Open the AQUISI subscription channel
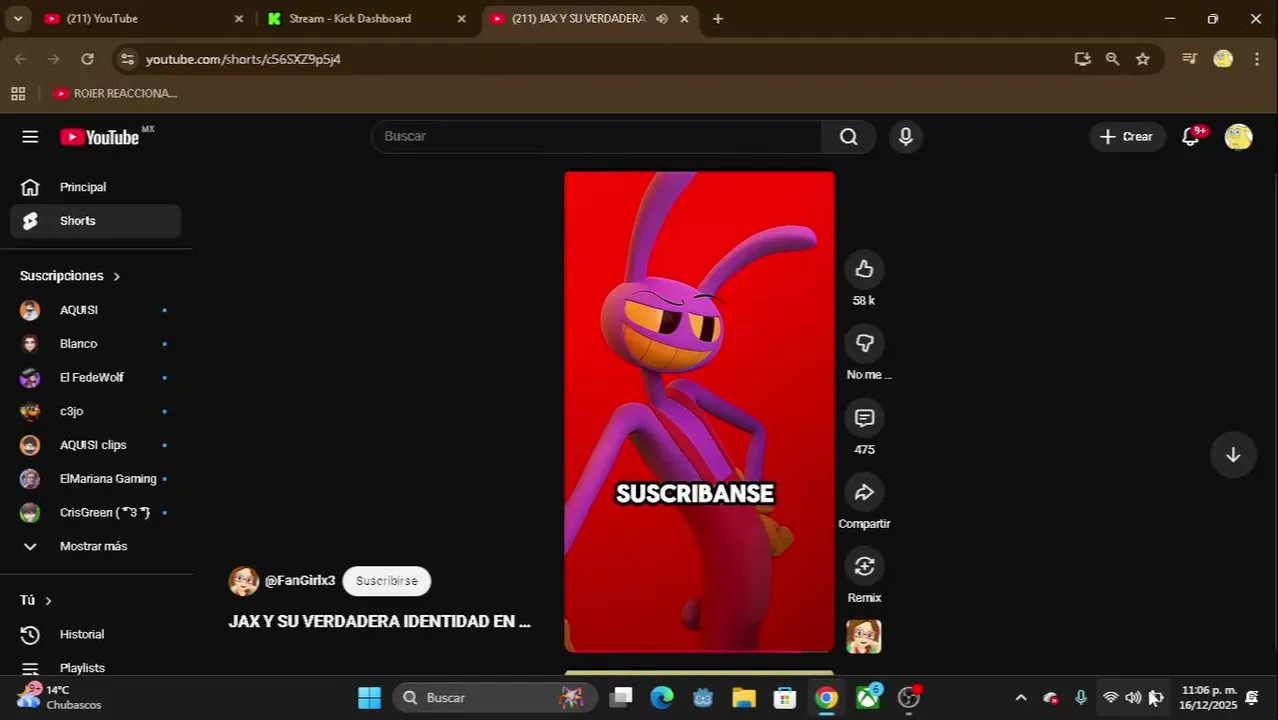 [x=96, y=310]
